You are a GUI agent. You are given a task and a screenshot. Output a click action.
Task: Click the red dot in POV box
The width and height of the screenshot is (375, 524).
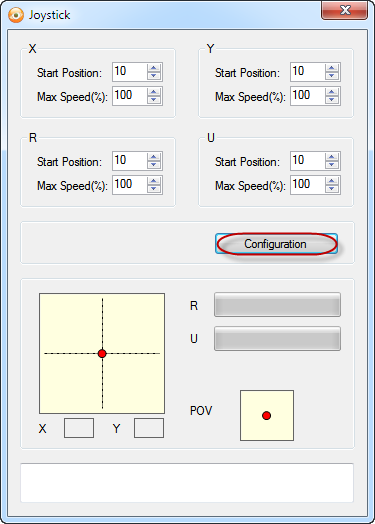(266, 416)
